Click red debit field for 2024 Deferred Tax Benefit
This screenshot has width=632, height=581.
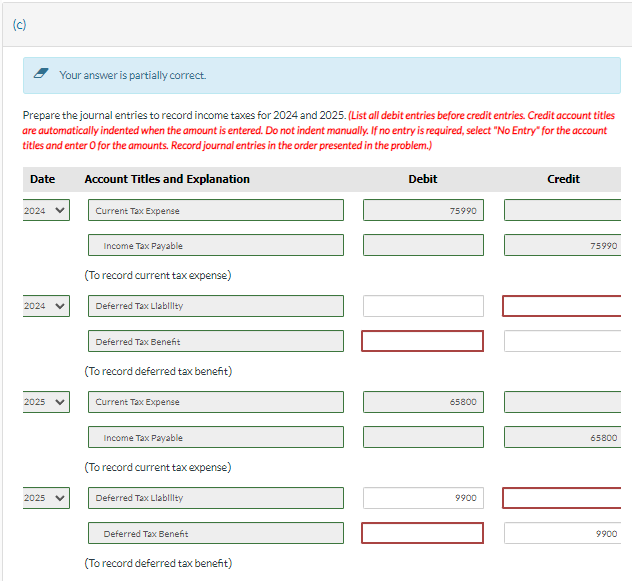[x=422, y=341]
